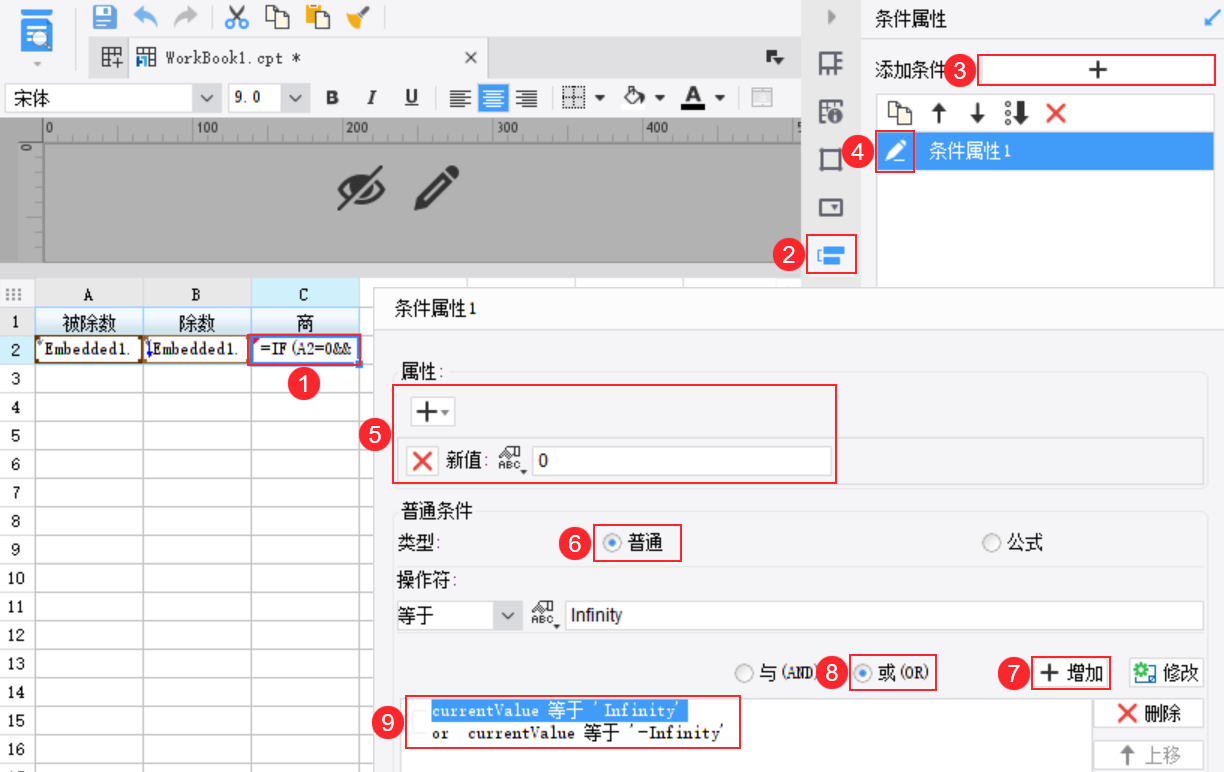Center-align the cell text

(493, 97)
